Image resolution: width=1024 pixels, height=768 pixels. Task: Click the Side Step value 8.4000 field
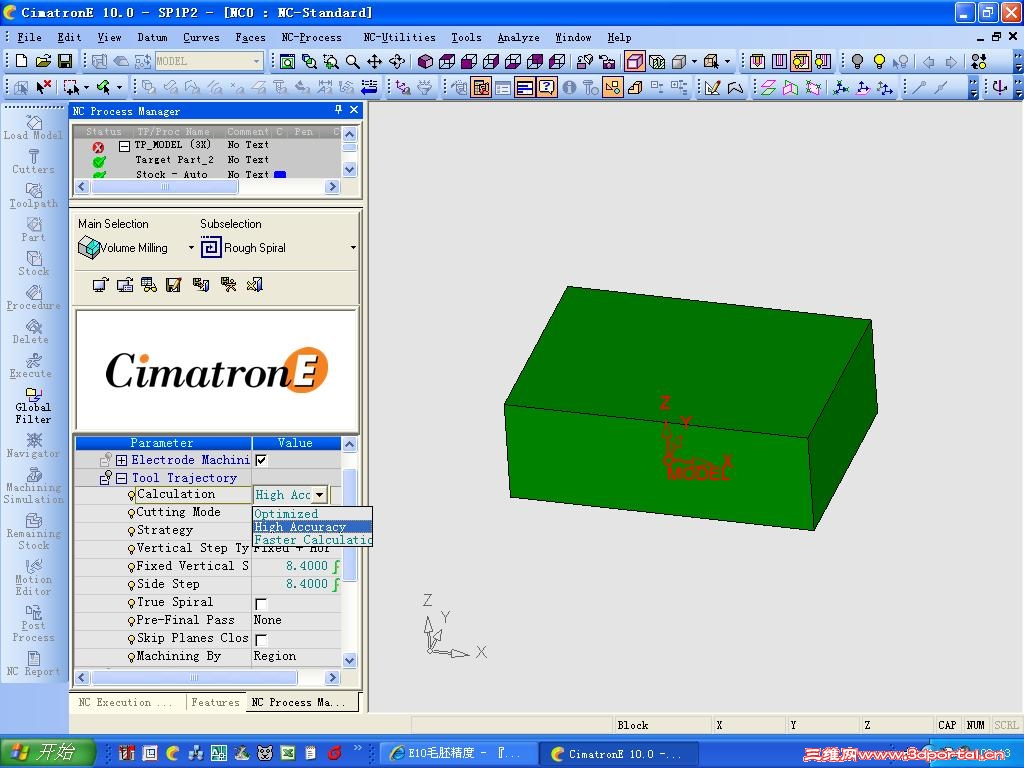pos(296,584)
